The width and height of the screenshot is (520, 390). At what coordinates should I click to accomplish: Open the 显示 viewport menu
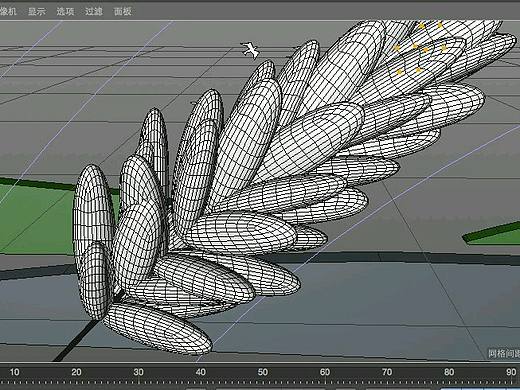click(37, 11)
